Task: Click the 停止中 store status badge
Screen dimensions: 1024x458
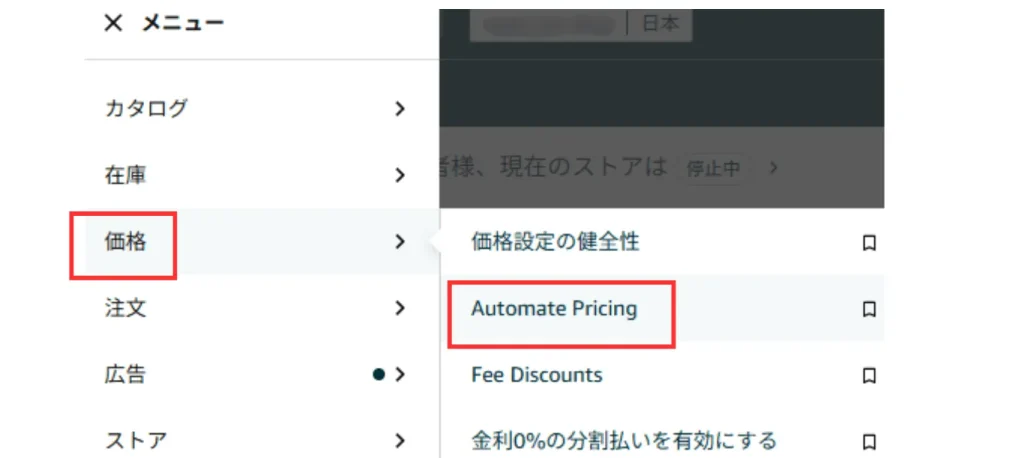Action: tap(713, 168)
